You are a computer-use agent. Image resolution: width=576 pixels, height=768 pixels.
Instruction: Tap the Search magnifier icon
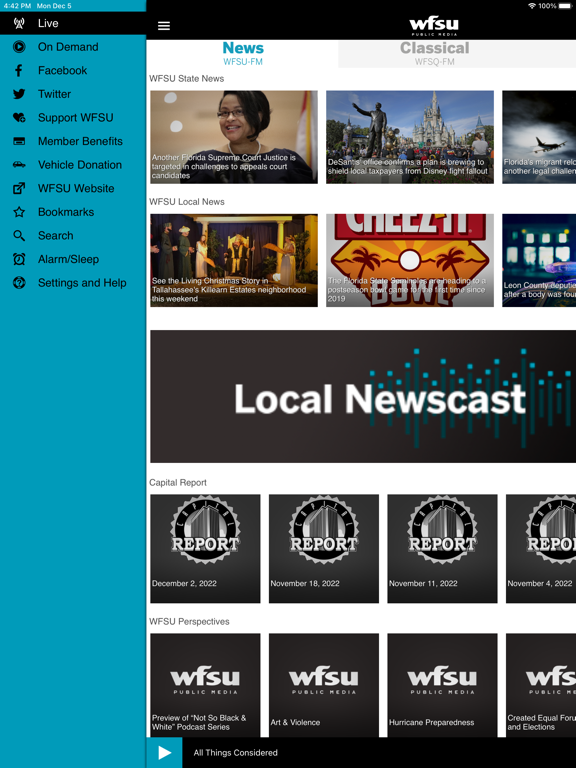19,236
